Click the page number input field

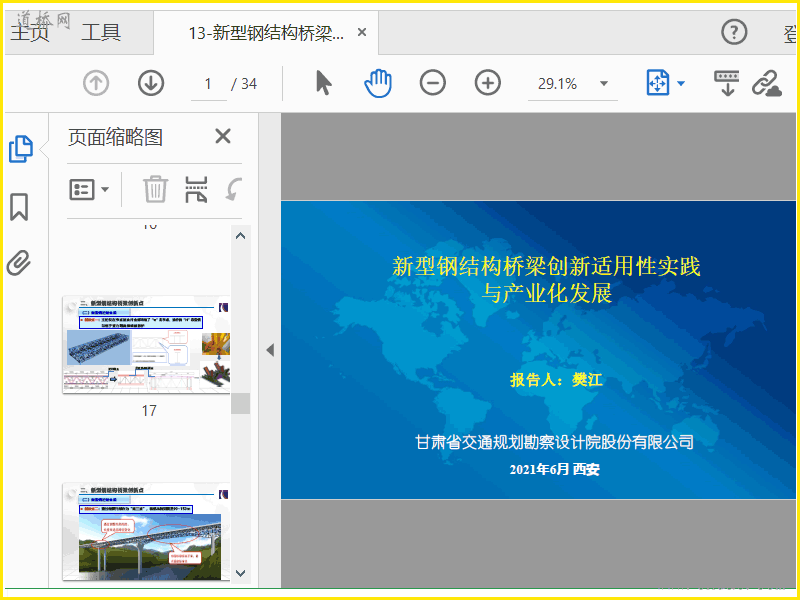coord(209,84)
